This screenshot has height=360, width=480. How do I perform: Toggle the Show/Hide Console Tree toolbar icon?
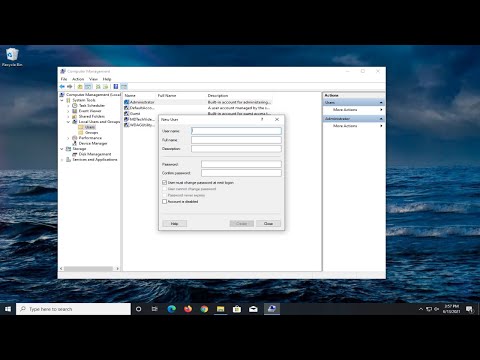point(88,87)
